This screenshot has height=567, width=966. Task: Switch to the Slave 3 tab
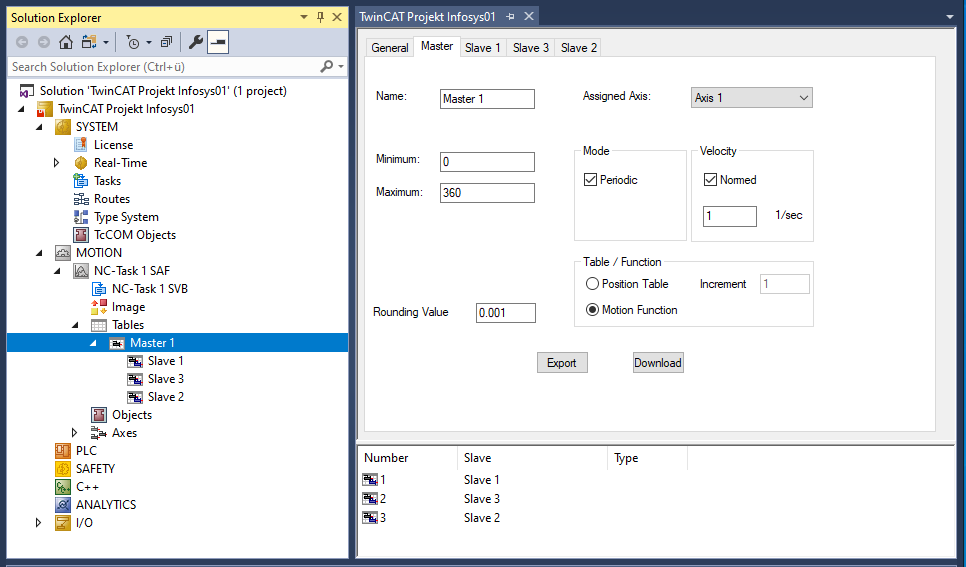pos(530,47)
